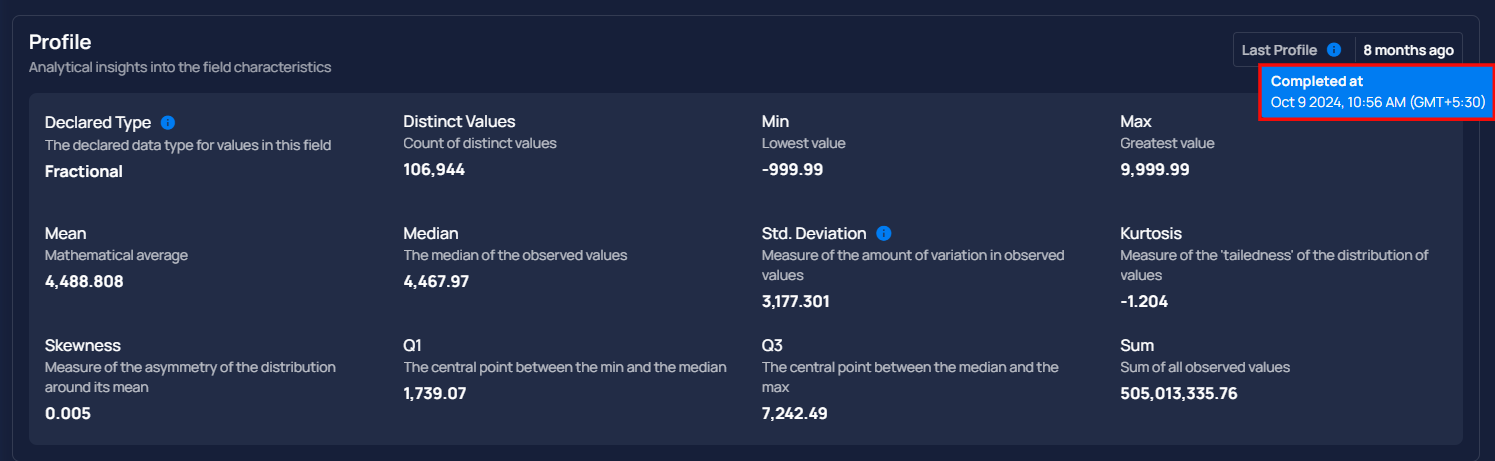The height and width of the screenshot is (461, 1495).
Task: Click the Skewness value 0.005
Action: click(68, 413)
